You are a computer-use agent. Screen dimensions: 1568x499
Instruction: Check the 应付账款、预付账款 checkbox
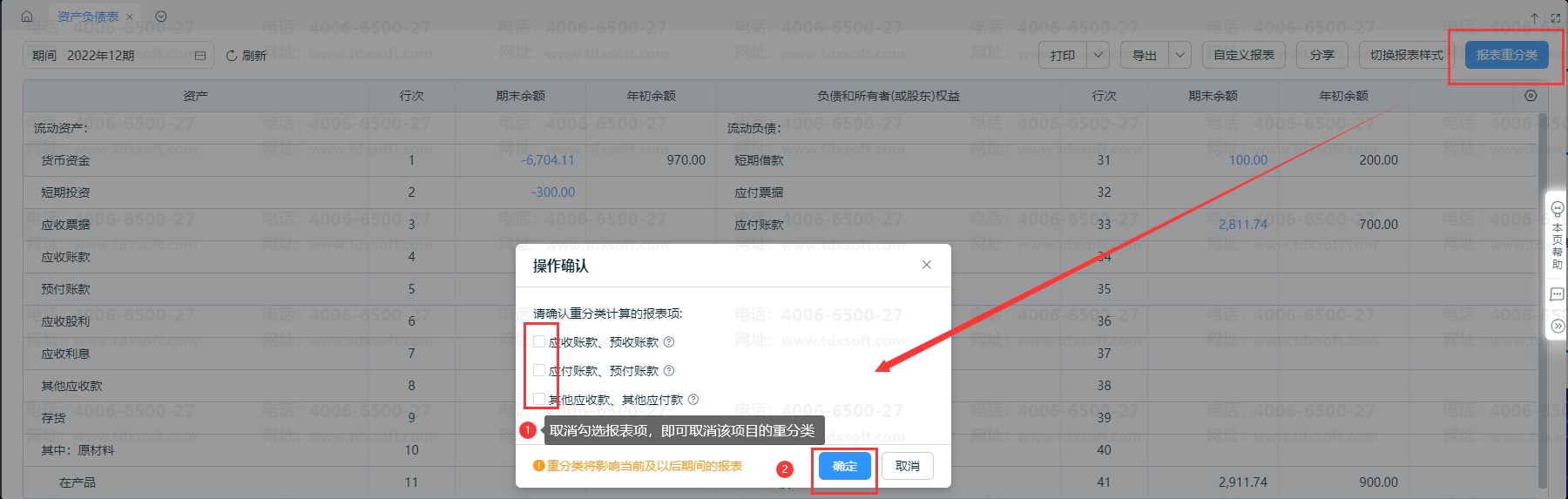click(x=539, y=371)
